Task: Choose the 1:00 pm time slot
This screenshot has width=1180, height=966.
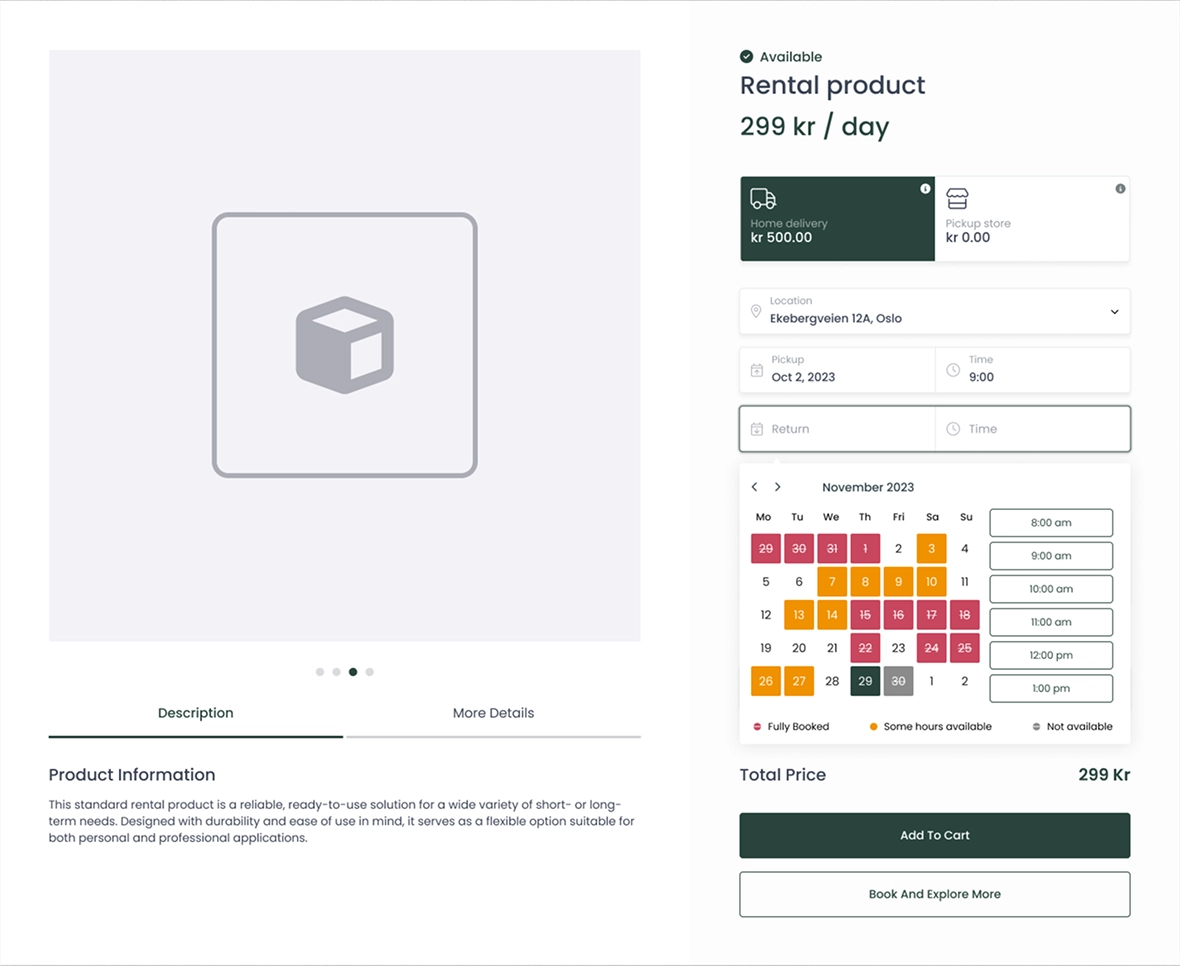Action: tap(1051, 688)
